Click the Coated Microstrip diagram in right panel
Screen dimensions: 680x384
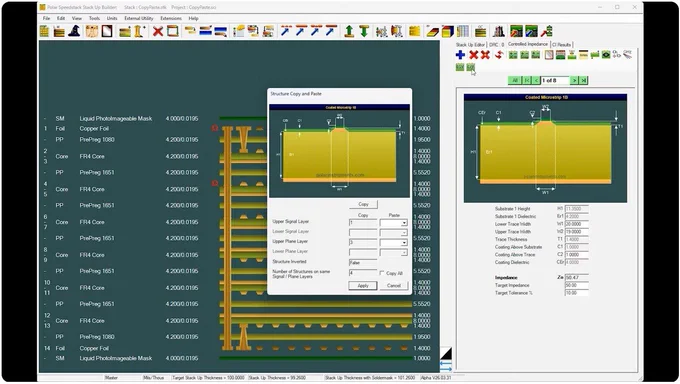click(545, 148)
